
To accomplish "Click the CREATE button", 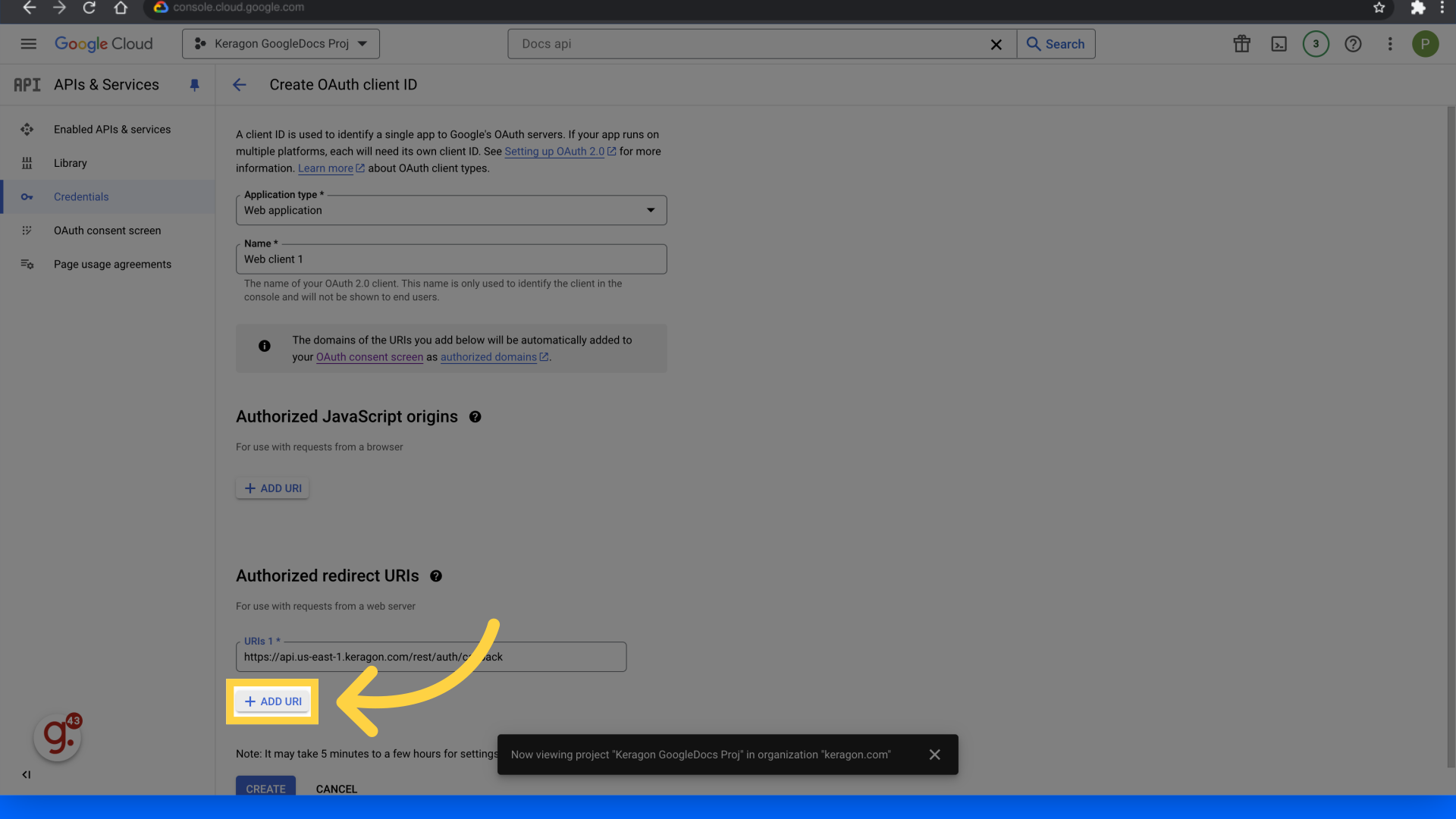I will pos(265,786).
